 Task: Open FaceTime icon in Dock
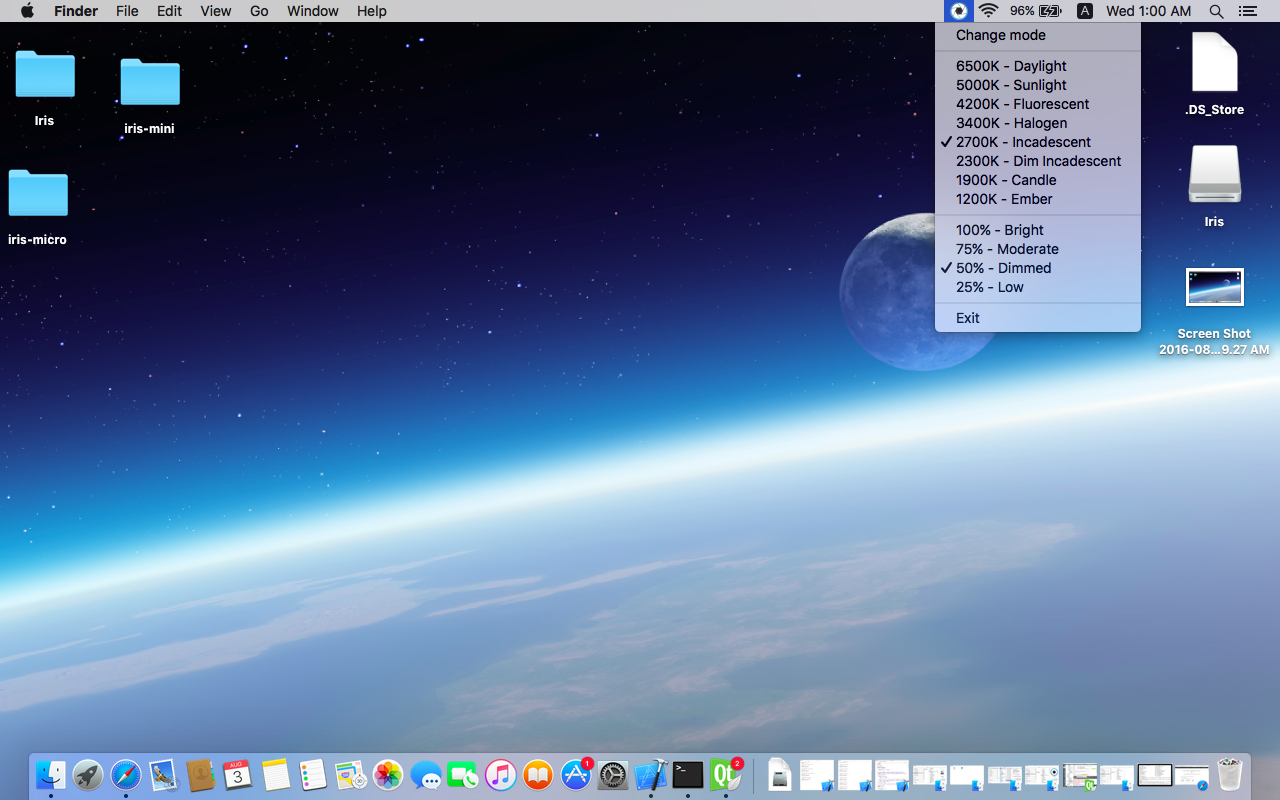463,775
